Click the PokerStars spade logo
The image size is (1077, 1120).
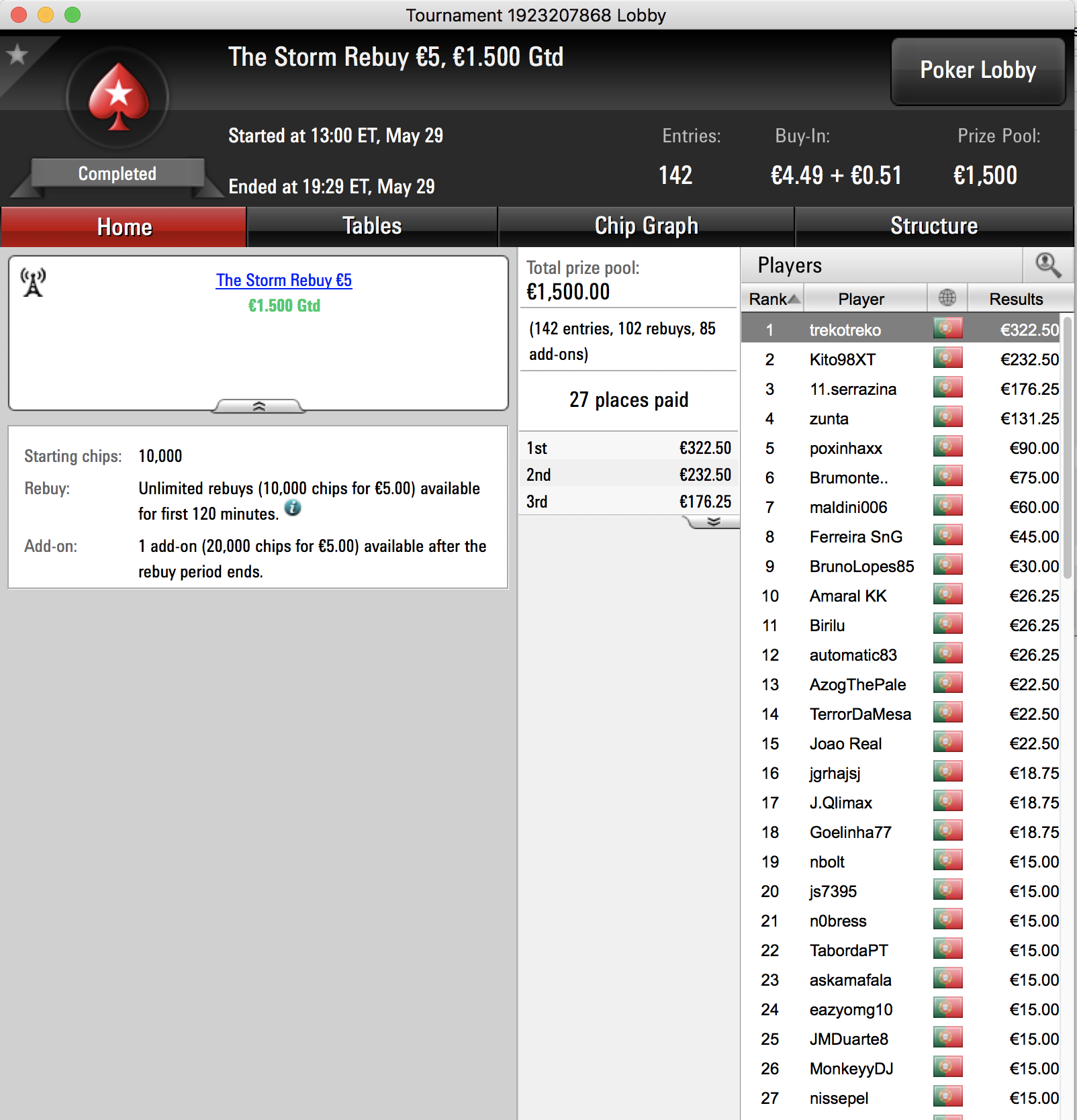point(118,98)
